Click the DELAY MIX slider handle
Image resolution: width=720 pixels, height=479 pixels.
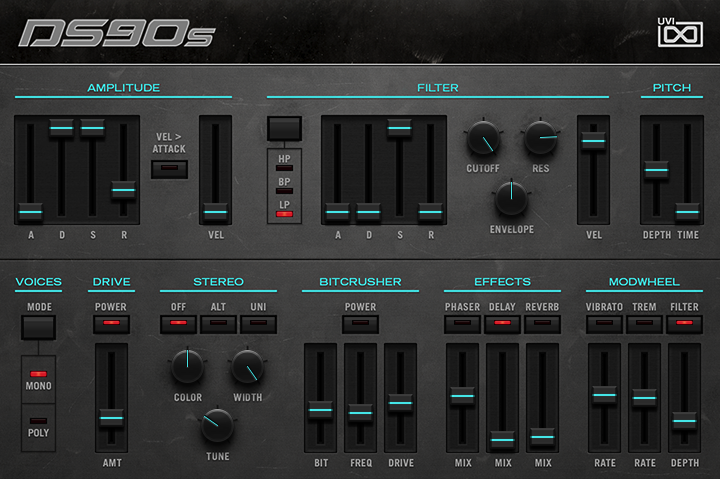pos(502,440)
